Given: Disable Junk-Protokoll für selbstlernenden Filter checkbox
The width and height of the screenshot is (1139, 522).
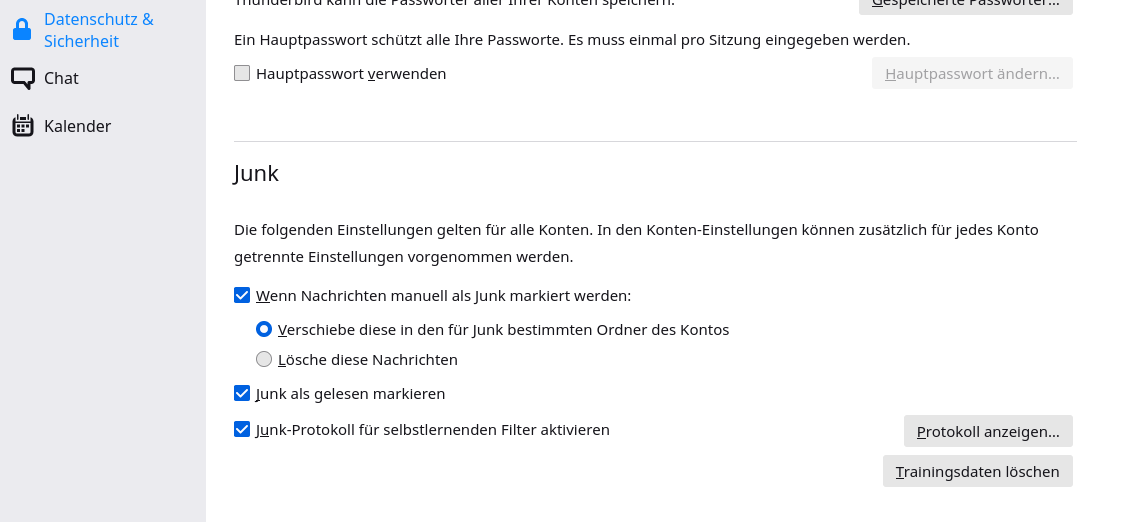Looking at the screenshot, I should pyautogui.click(x=242, y=429).
